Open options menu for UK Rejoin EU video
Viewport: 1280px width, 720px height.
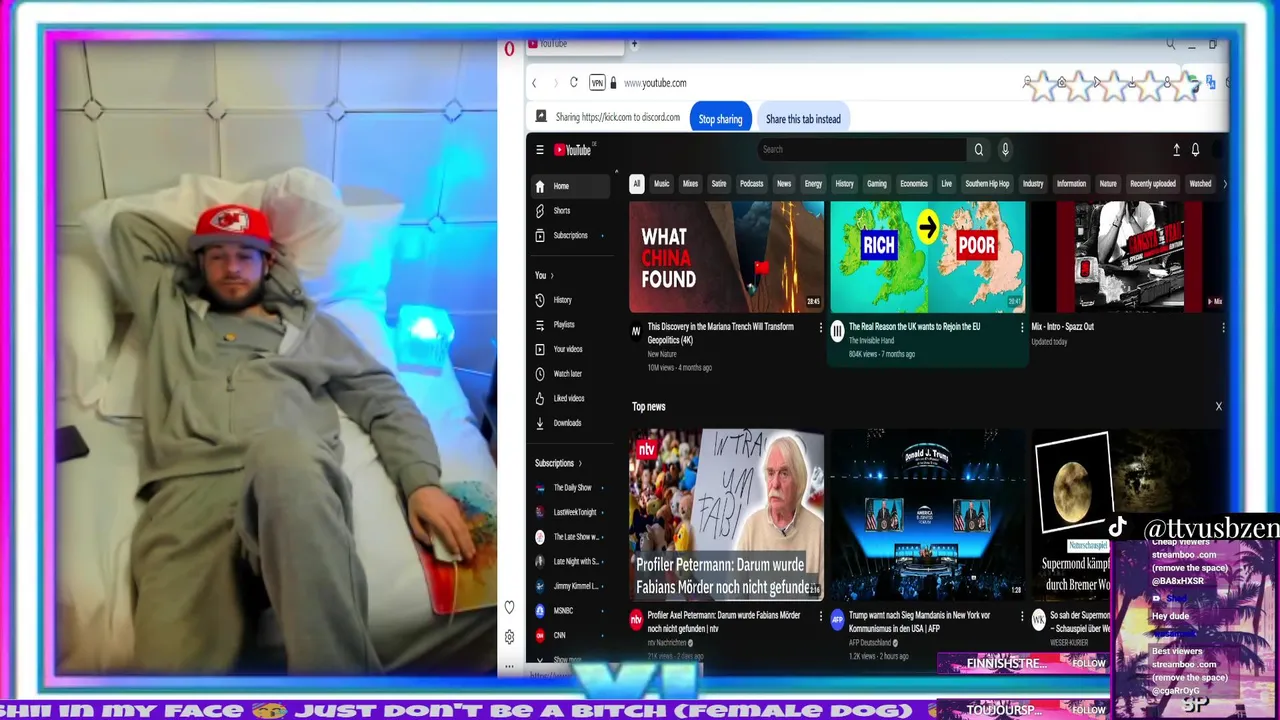click(1022, 327)
